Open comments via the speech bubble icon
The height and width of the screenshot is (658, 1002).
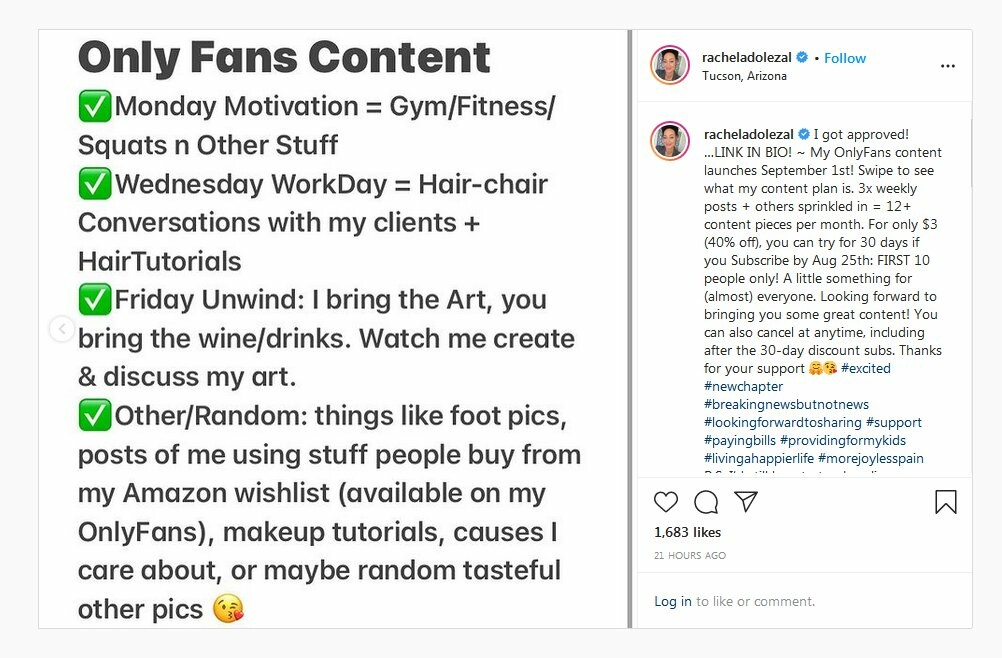point(706,502)
